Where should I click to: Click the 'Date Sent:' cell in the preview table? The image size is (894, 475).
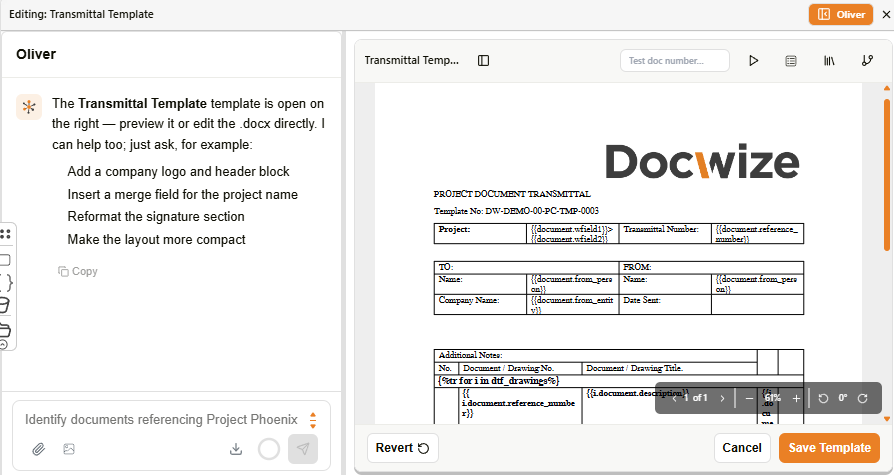[665, 305]
